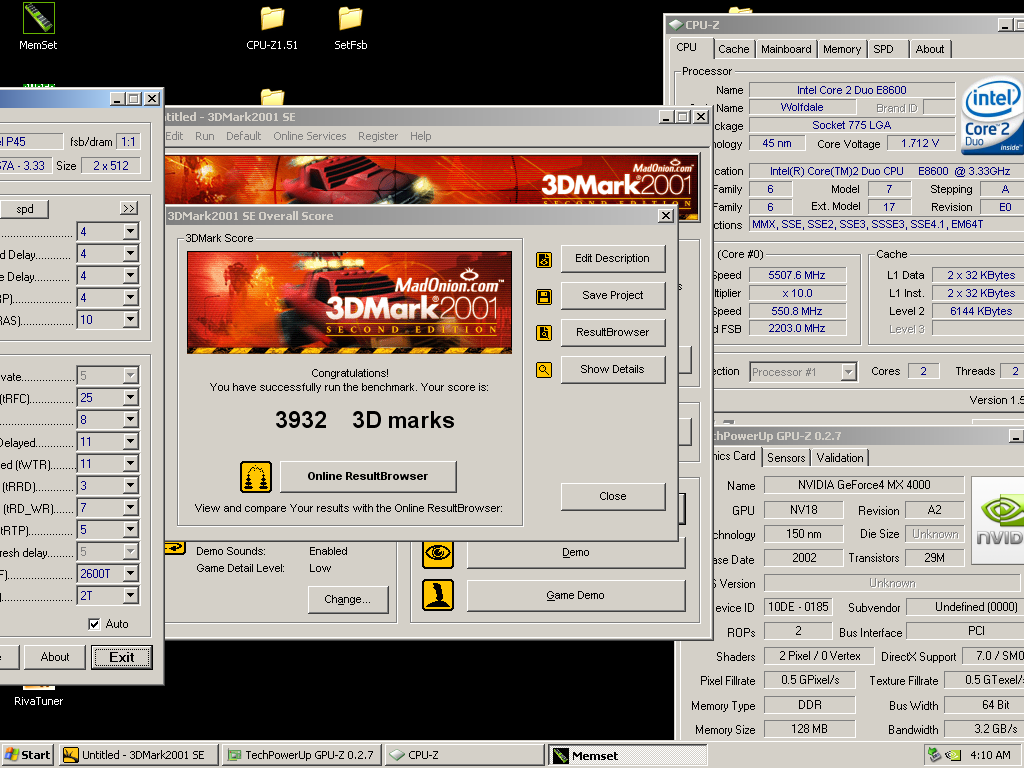Expand the first timing dropdown showing 4
This screenshot has height=768, width=1024.
click(x=131, y=232)
